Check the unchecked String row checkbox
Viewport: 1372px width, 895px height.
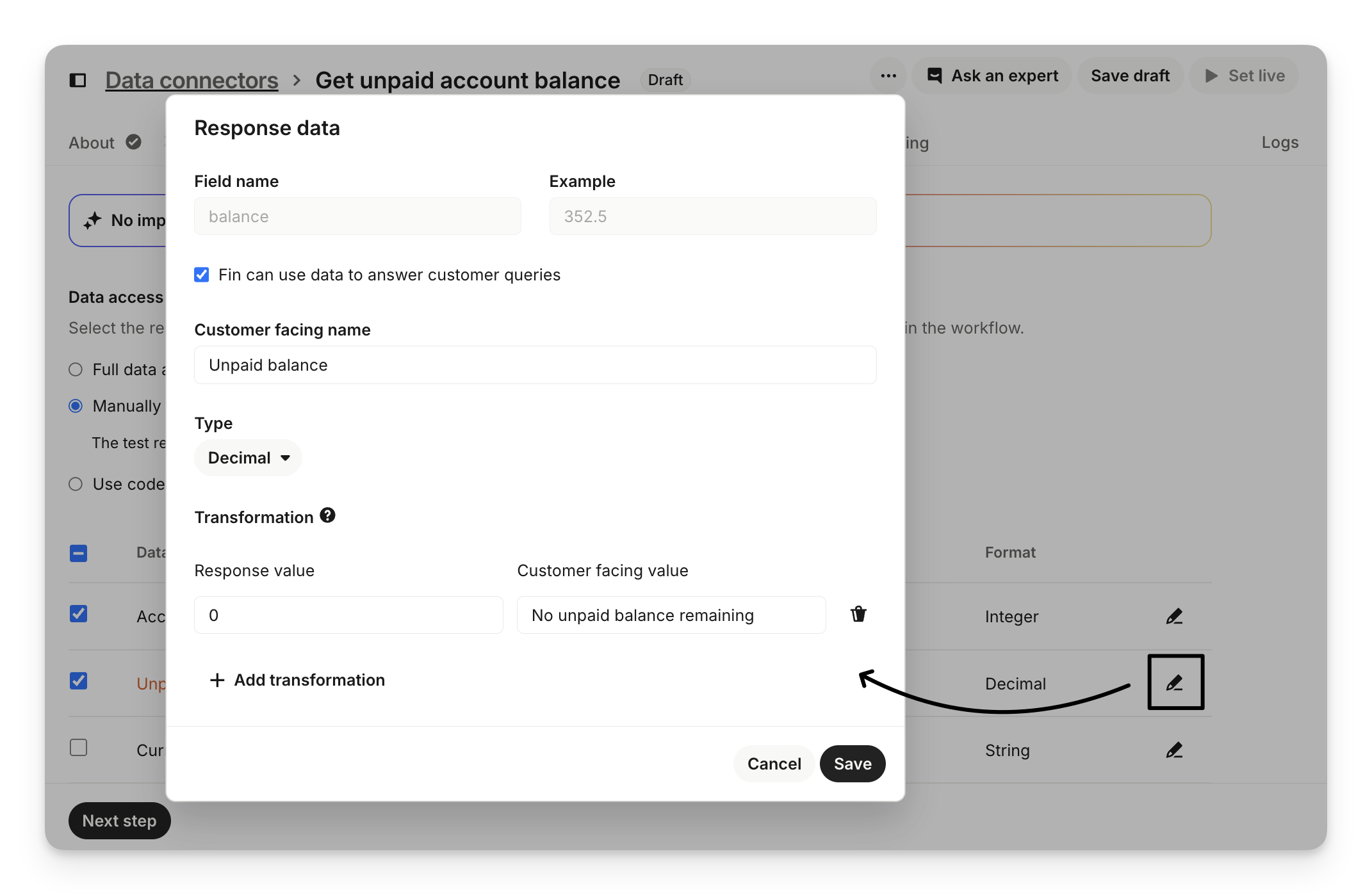coord(78,748)
